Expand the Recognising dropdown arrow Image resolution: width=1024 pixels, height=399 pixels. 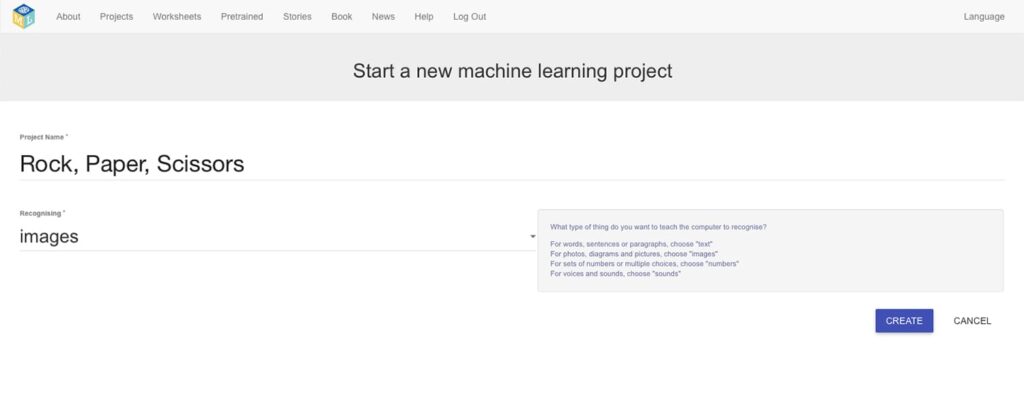[532, 236]
